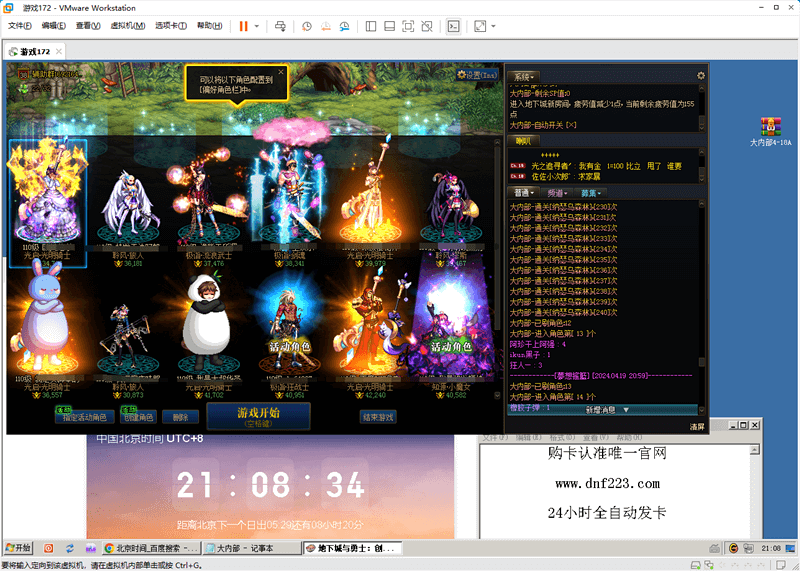Open the 大内部4-18A archive desktop icon

pos(771,132)
